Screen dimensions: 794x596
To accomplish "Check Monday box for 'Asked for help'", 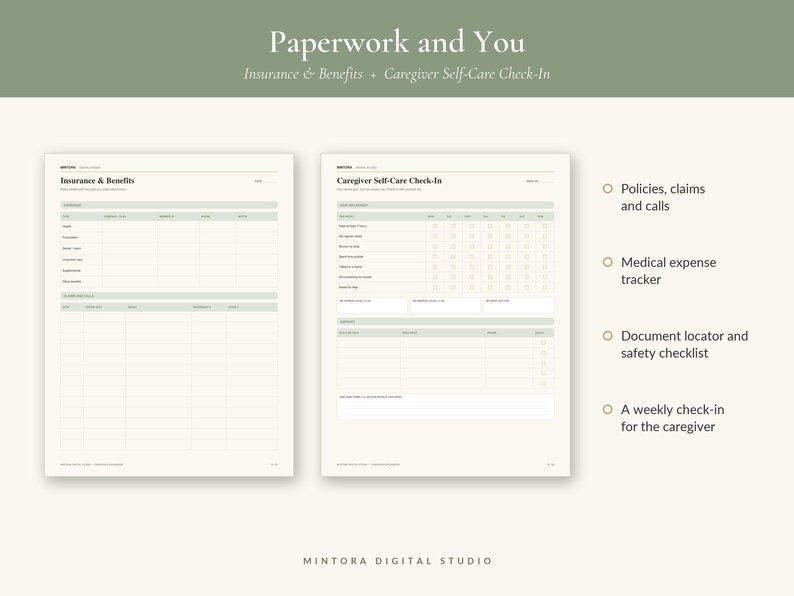I will [x=435, y=287].
